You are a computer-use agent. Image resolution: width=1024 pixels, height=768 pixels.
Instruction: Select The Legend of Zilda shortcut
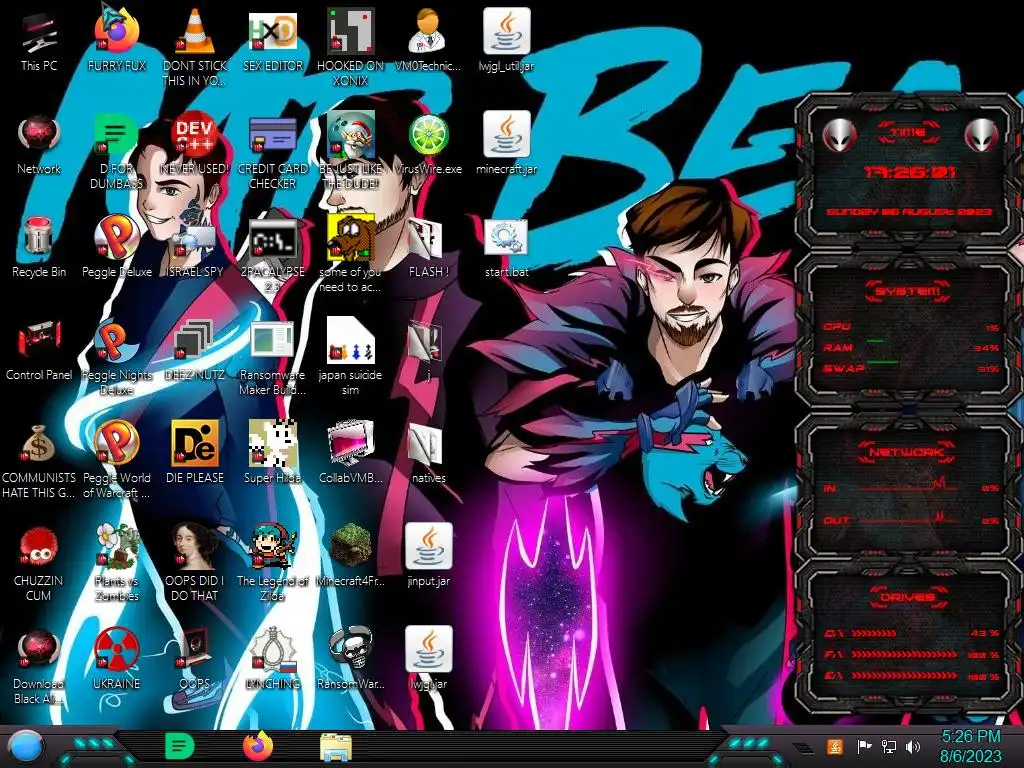coord(273,547)
